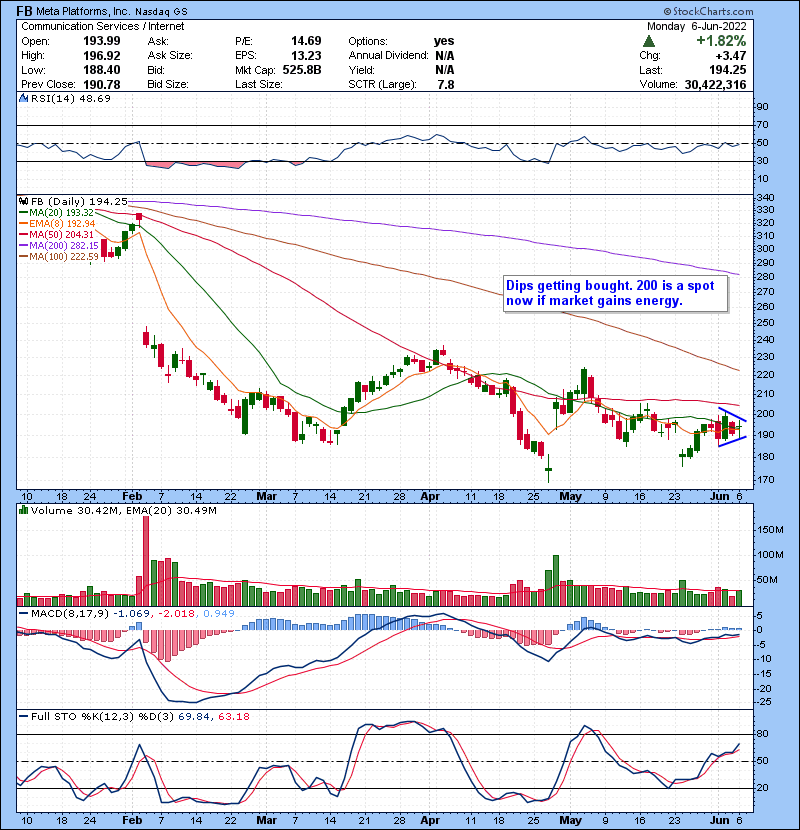
Task: Click Apr on the price chart date axis
Action: [x=430, y=497]
